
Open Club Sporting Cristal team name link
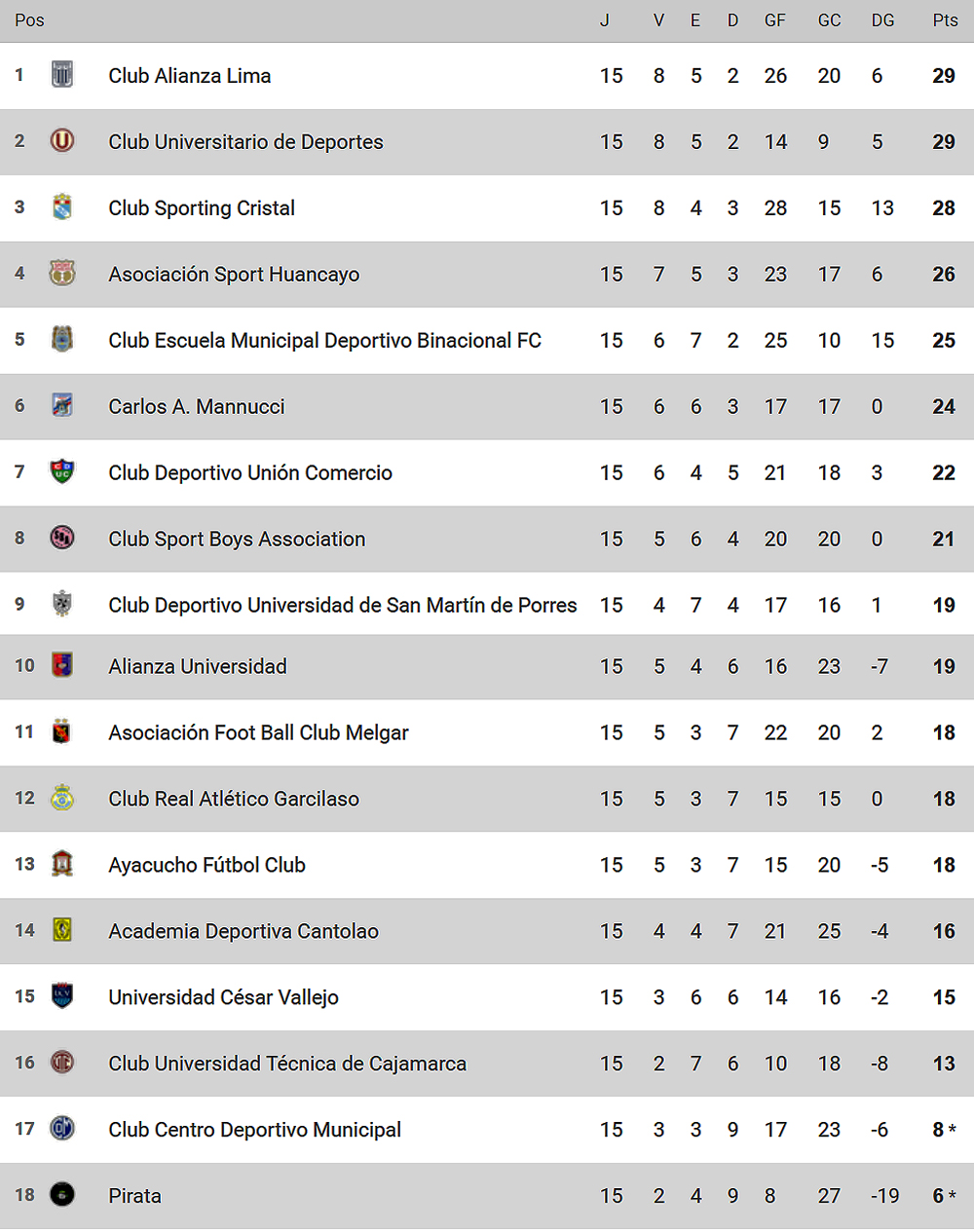point(202,208)
